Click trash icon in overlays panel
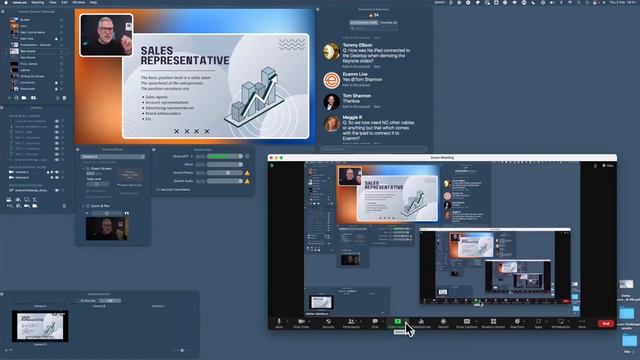This screenshot has width=640, height=360. pos(64,206)
